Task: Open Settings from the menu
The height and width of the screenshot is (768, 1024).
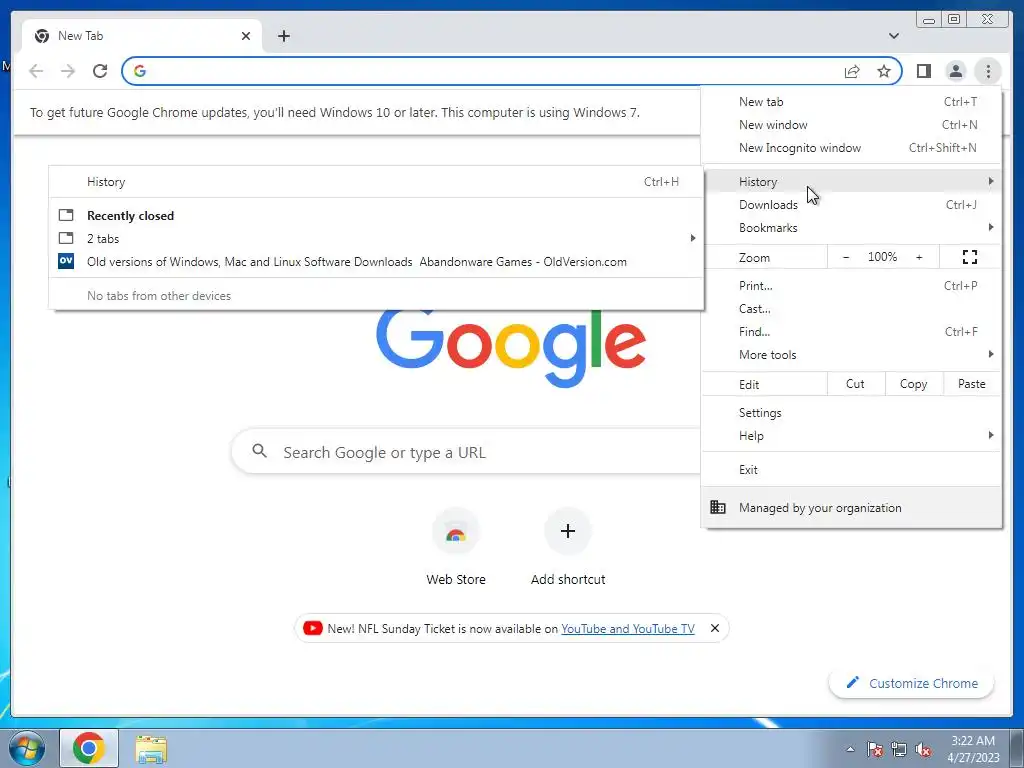Action: point(852,413)
